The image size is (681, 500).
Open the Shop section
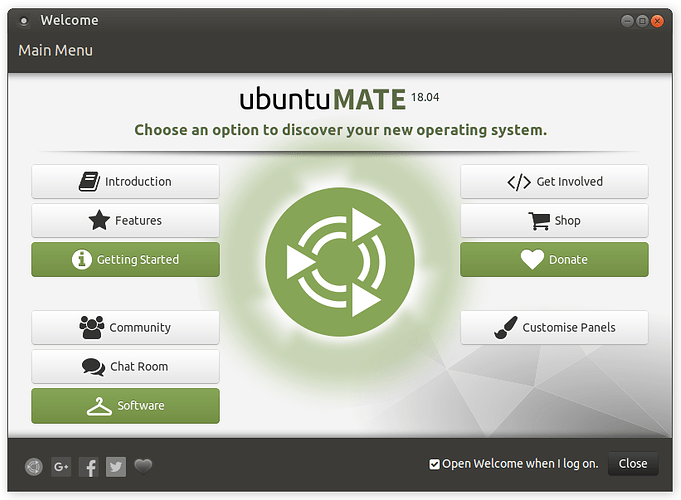coord(554,220)
